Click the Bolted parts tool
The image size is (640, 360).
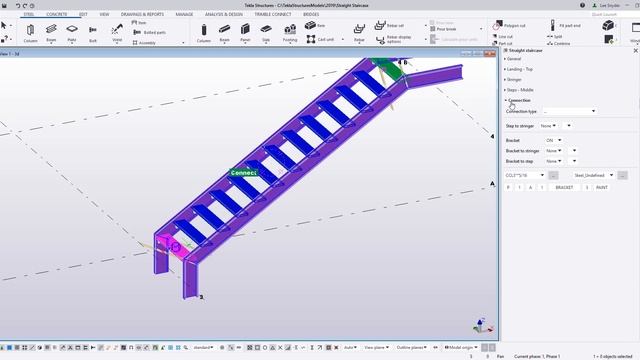[149, 32]
